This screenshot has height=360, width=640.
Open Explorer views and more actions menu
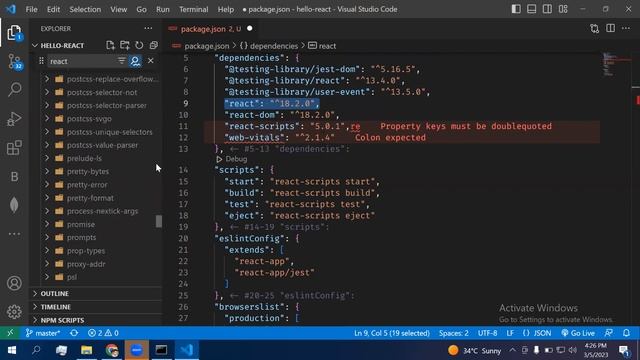148,29
